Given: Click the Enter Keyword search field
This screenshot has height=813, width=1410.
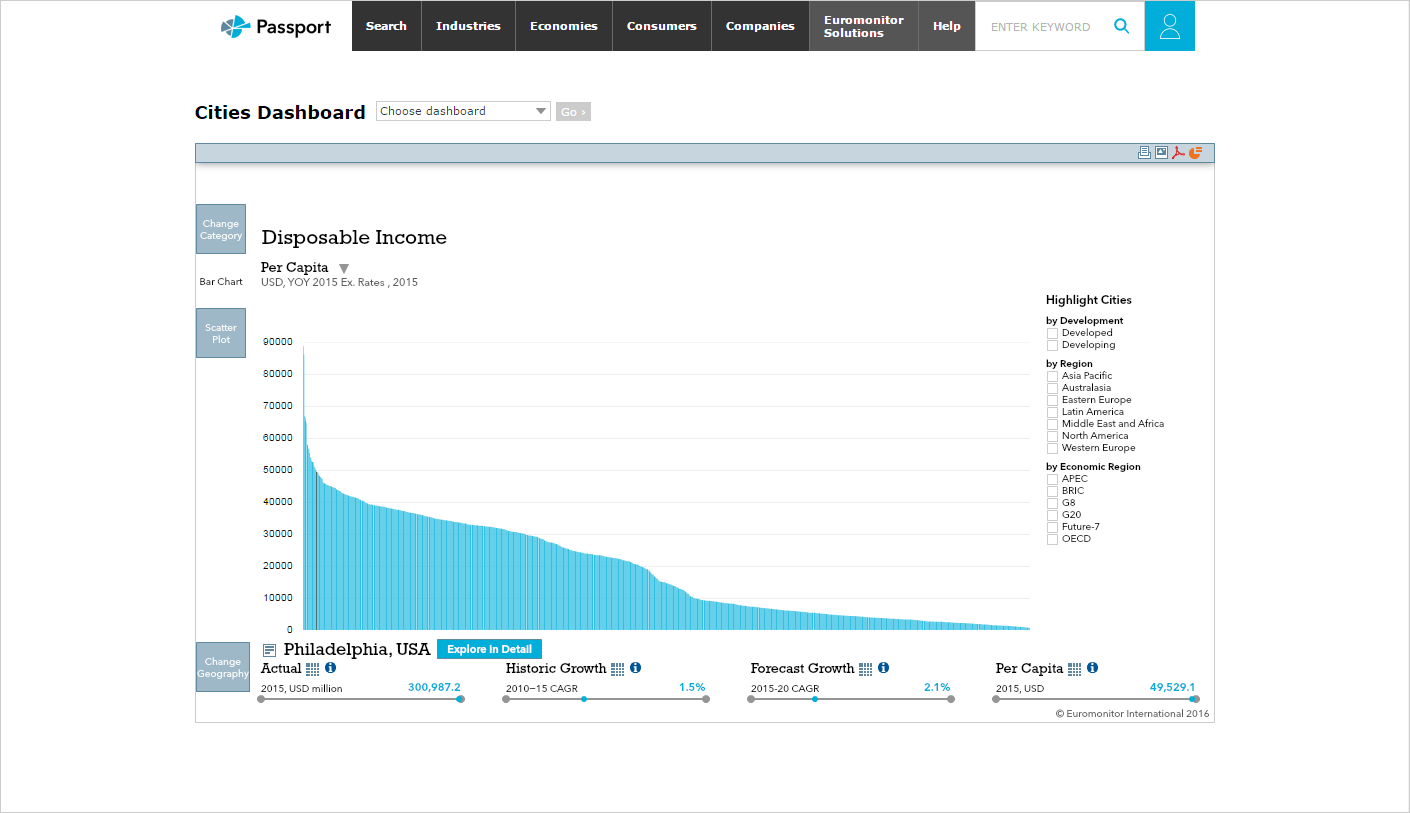Looking at the screenshot, I should click(1040, 27).
